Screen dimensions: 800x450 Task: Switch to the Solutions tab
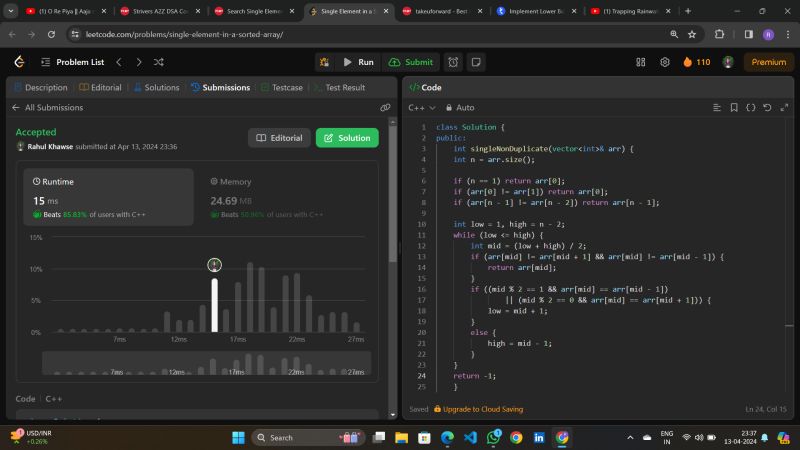[157, 87]
